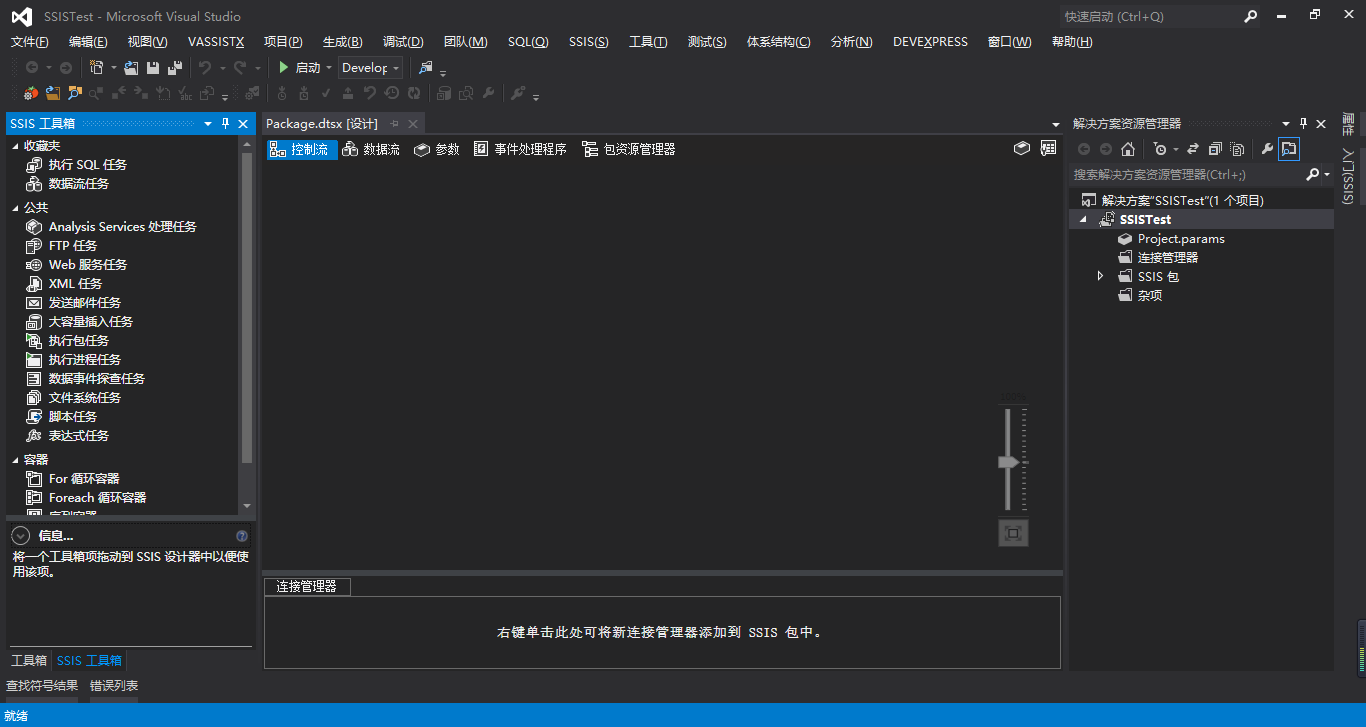This screenshot has width=1366, height=727.
Task: Click Collapse All icon in Solution Explorer
Action: 1215,149
